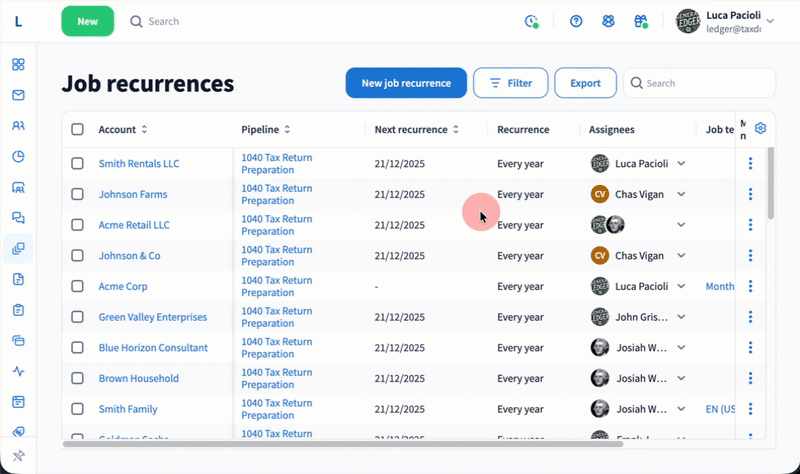This screenshot has width=800, height=474.
Task: Select all rows with header checkbox
Action: click(78, 129)
